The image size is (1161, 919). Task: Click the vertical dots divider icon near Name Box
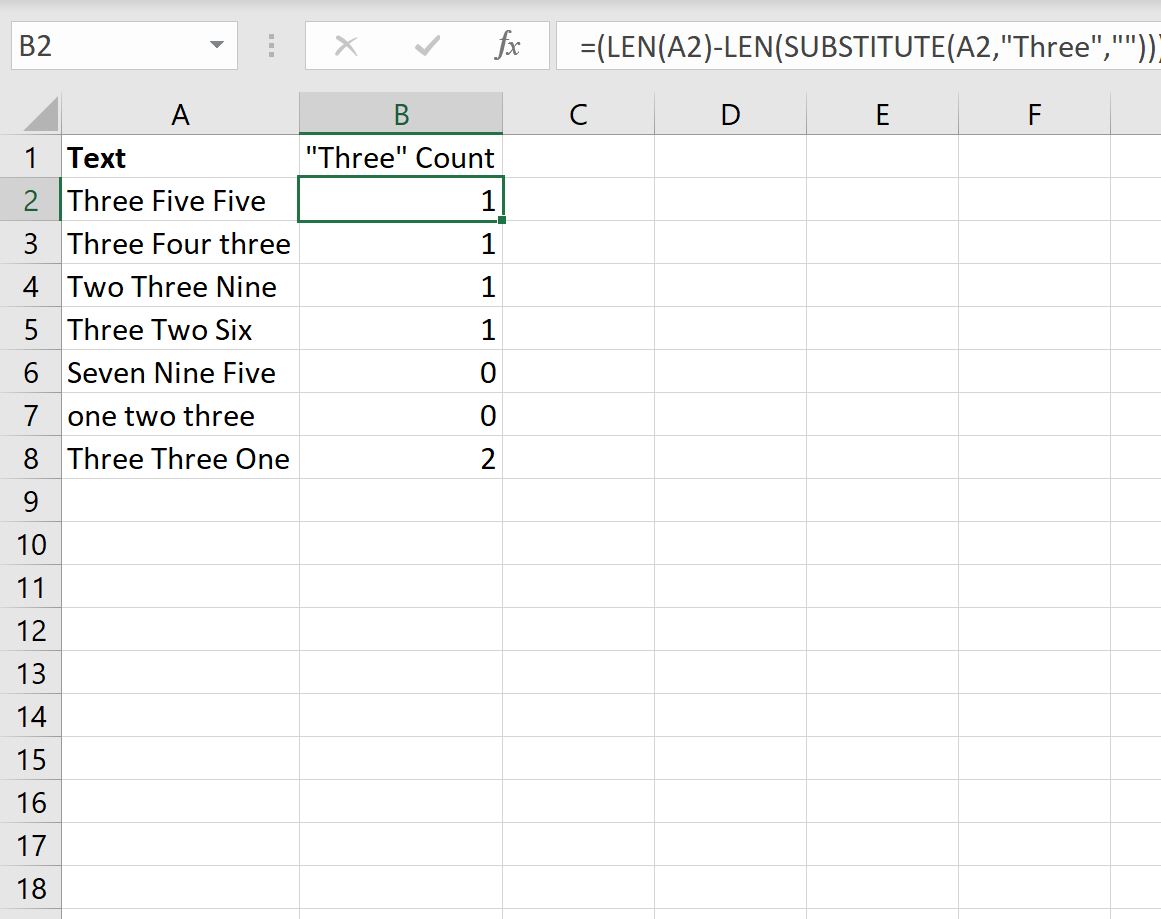[x=270, y=44]
